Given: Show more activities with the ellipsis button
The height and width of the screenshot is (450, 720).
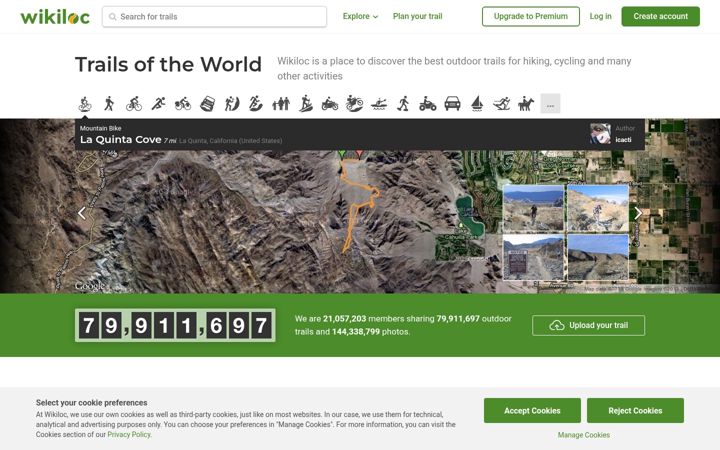Looking at the screenshot, I should (550, 104).
